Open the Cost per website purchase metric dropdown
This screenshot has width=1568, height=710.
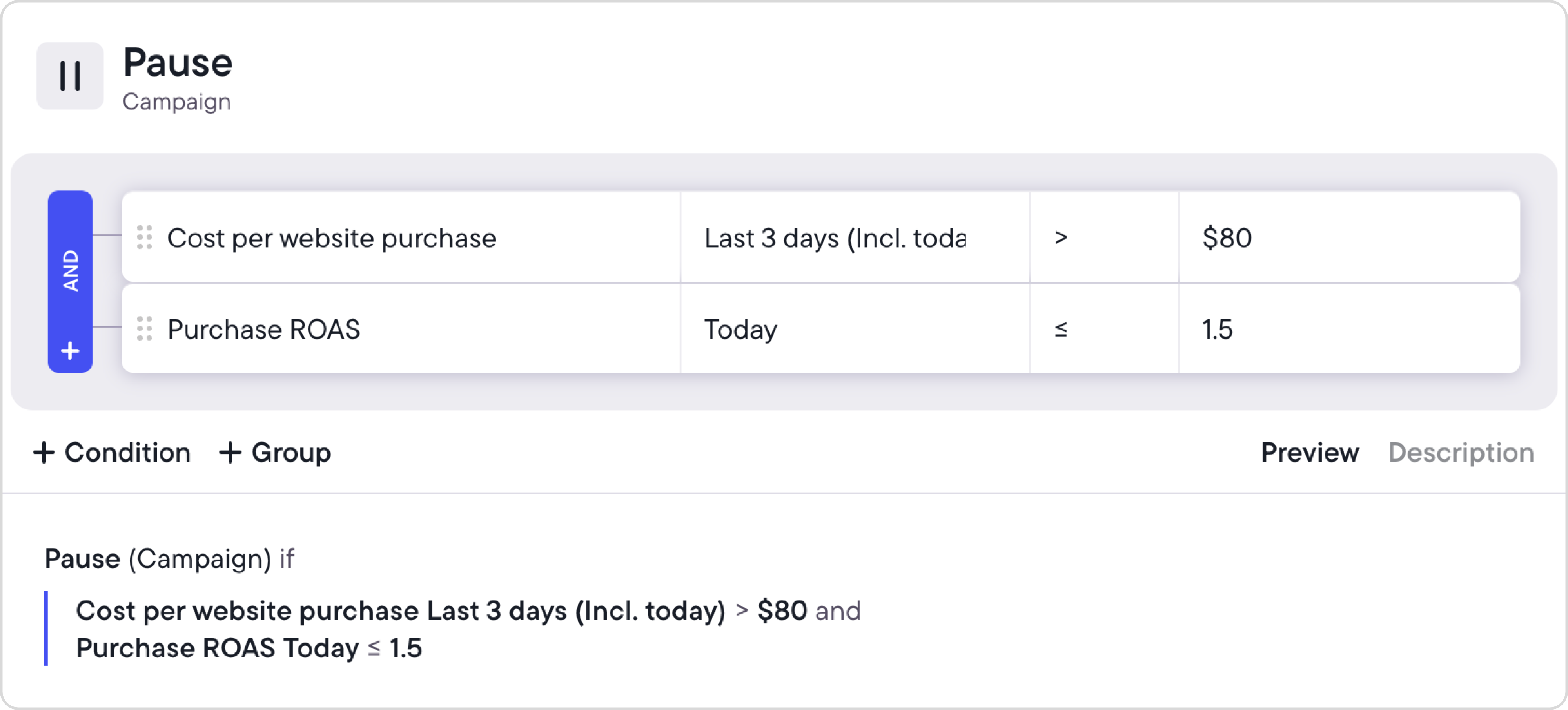coord(401,237)
